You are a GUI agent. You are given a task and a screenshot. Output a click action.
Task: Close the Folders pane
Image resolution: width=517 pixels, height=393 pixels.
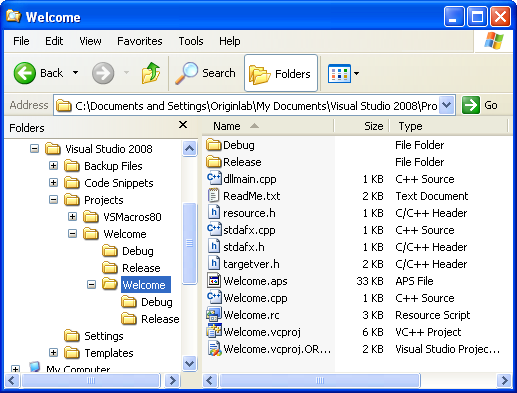(183, 125)
